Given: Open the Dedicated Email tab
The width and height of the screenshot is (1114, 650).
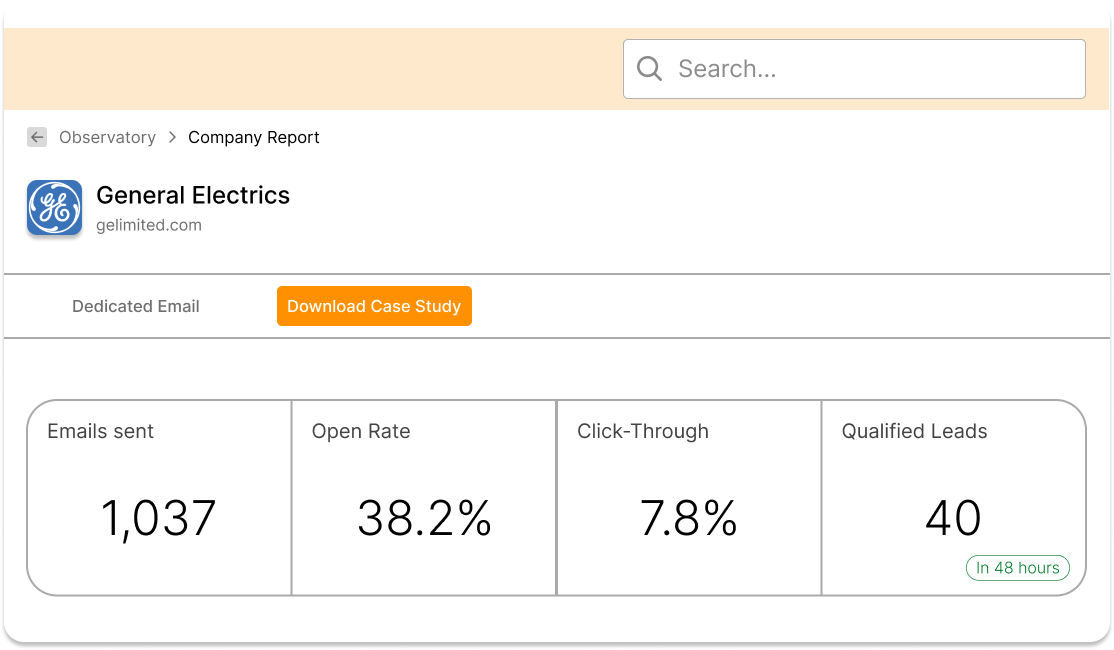Looking at the screenshot, I should coord(136,307).
